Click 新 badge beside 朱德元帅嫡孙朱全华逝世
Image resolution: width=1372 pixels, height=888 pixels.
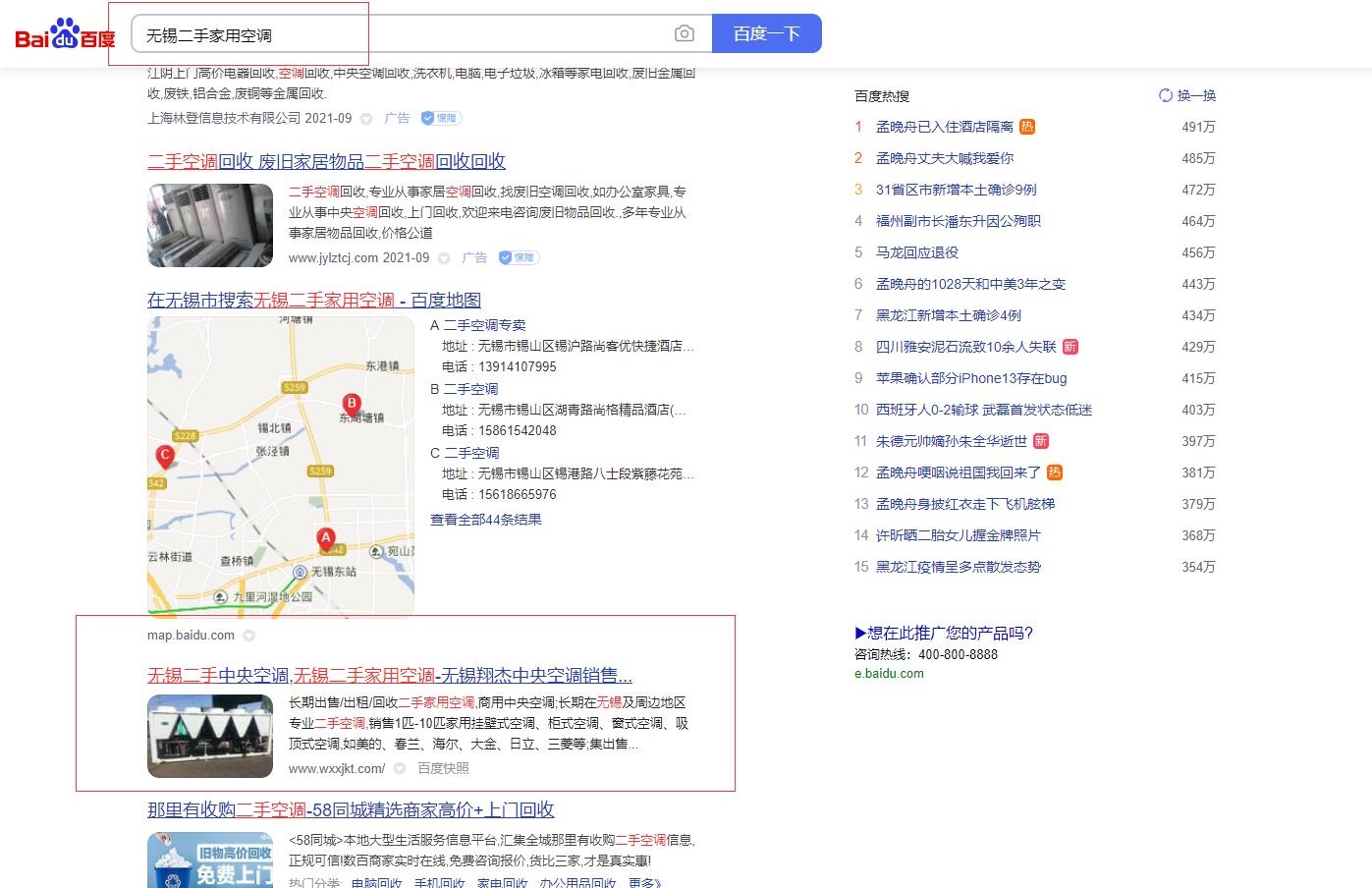click(x=1040, y=441)
